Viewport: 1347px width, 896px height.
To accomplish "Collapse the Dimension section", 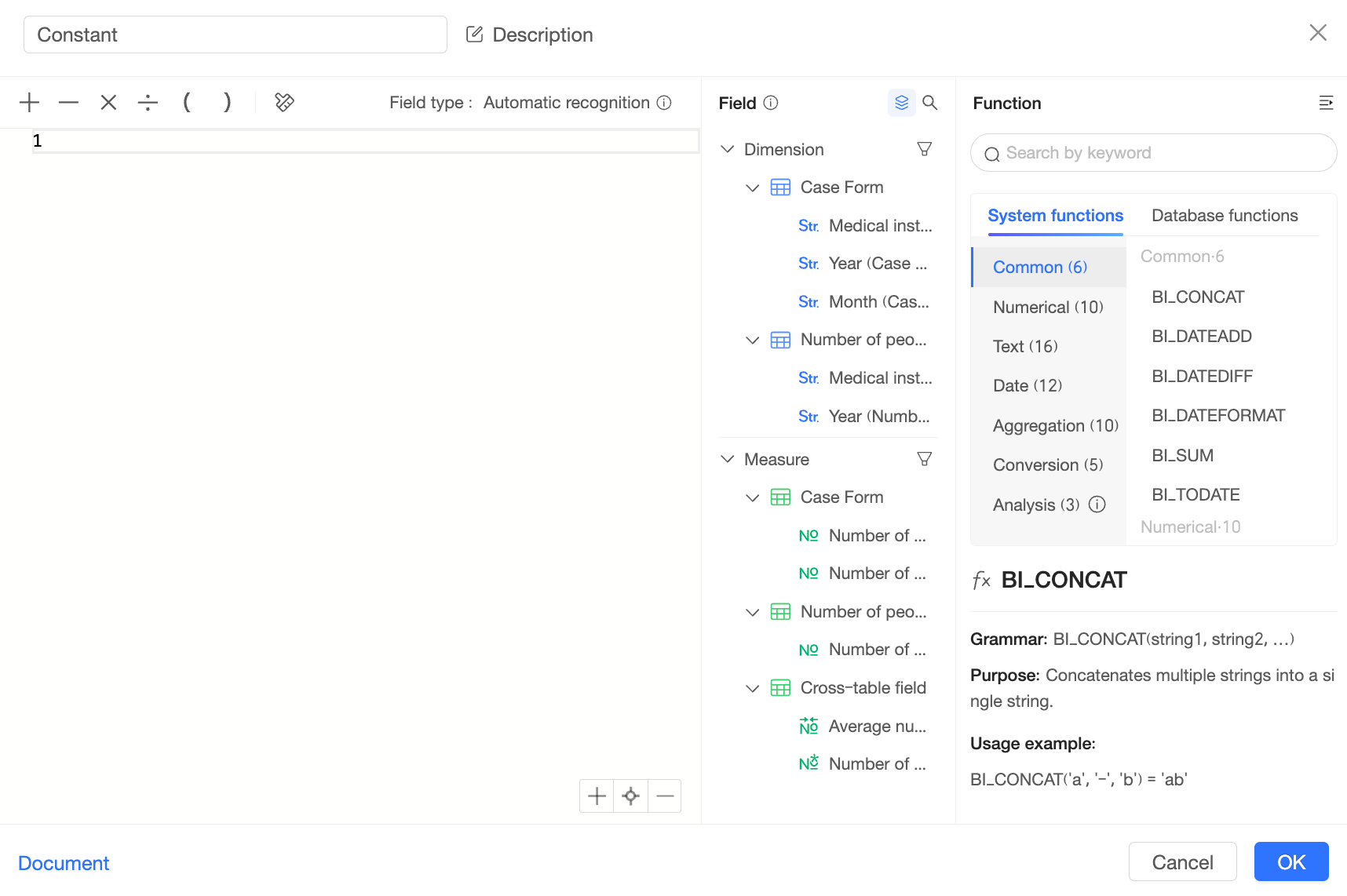I will pos(728,149).
